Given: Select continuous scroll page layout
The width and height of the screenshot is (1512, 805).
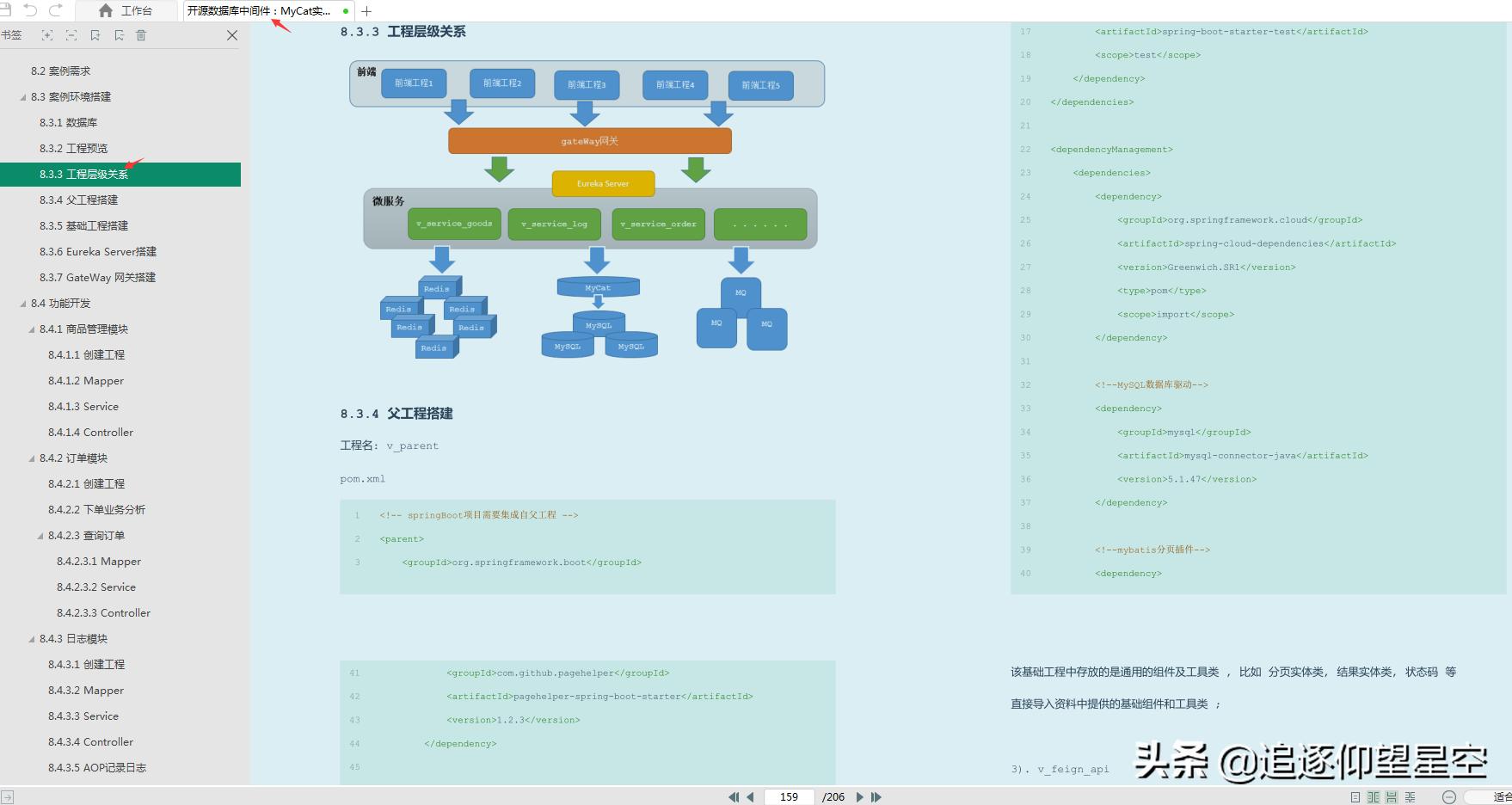Looking at the screenshot, I should pyautogui.click(x=1392, y=796).
